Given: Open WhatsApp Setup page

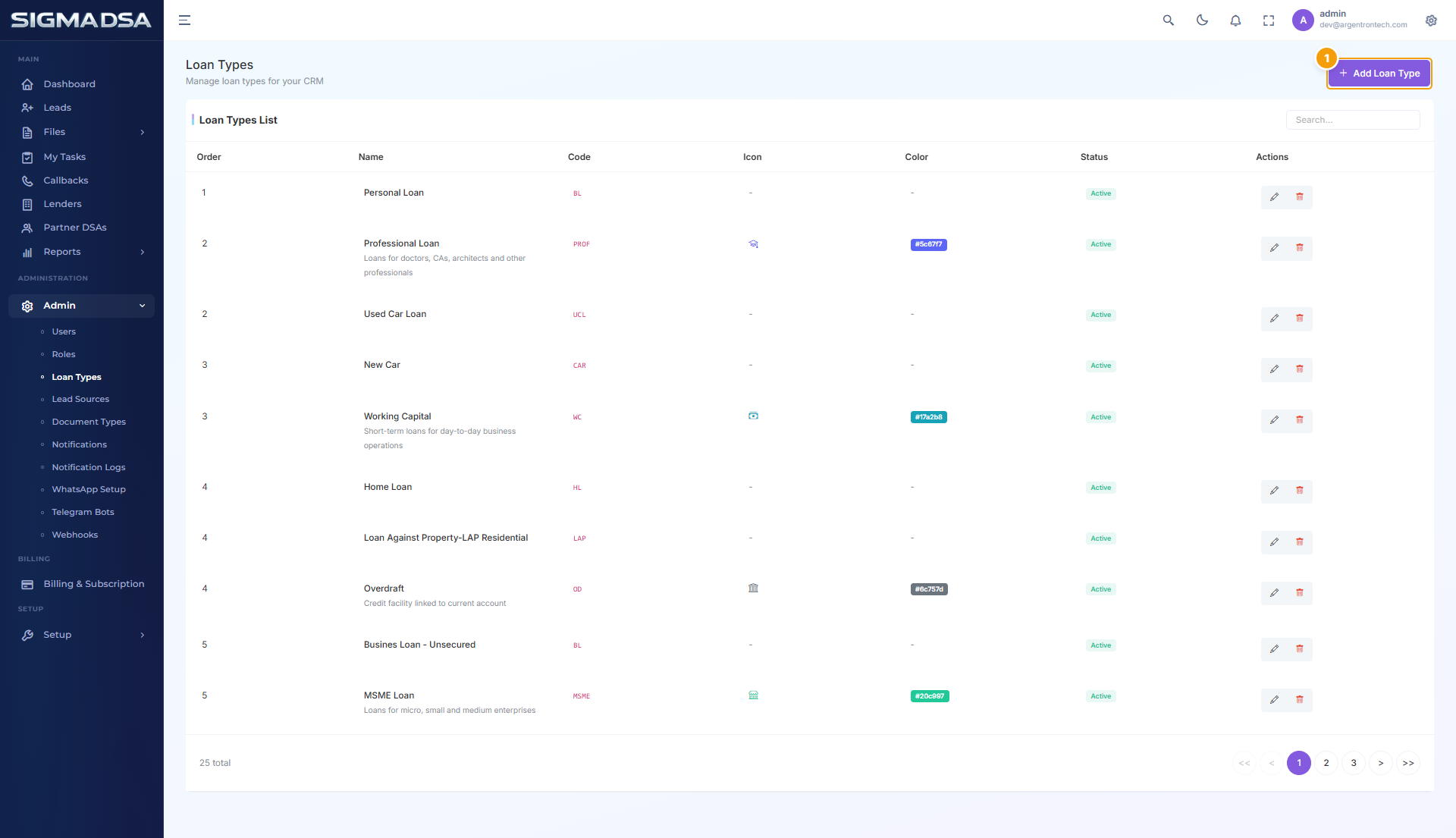Looking at the screenshot, I should click(x=89, y=489).
